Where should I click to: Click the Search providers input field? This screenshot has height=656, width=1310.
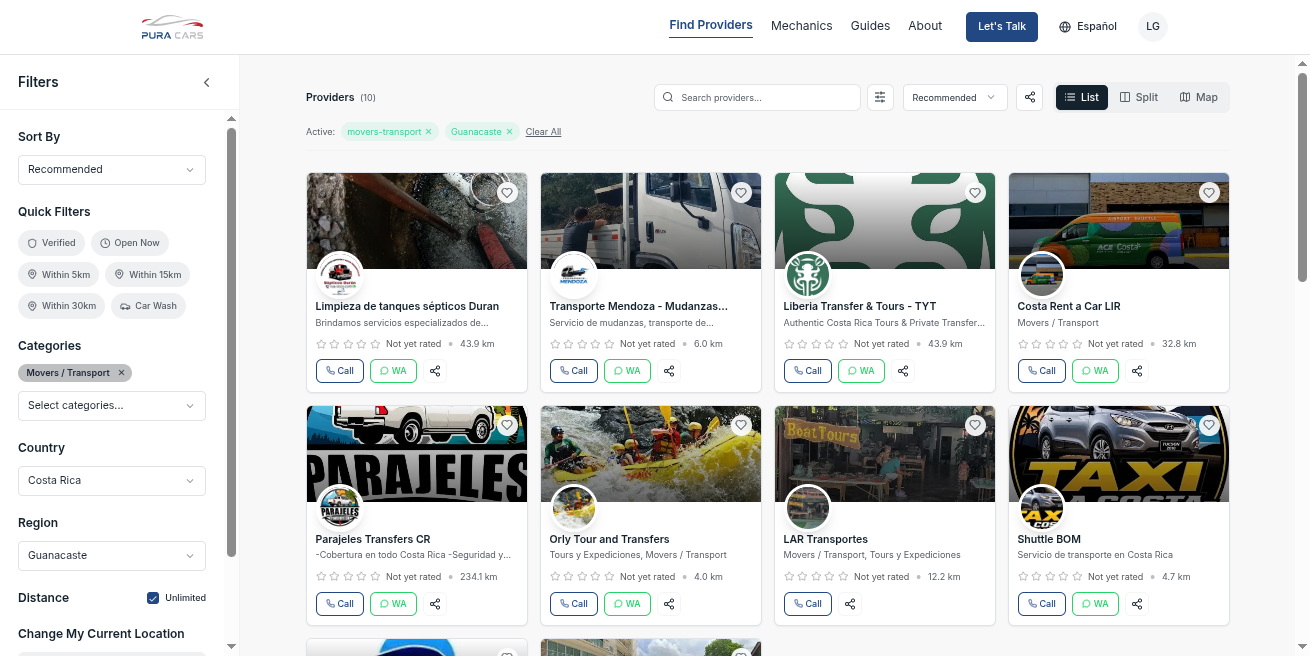pos(757,97)
